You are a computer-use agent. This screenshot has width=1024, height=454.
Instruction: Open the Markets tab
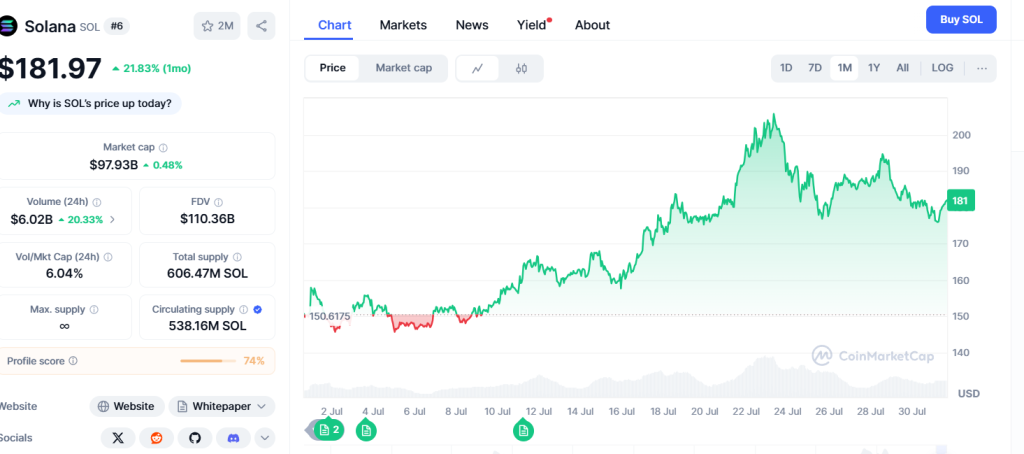[403, 25]
